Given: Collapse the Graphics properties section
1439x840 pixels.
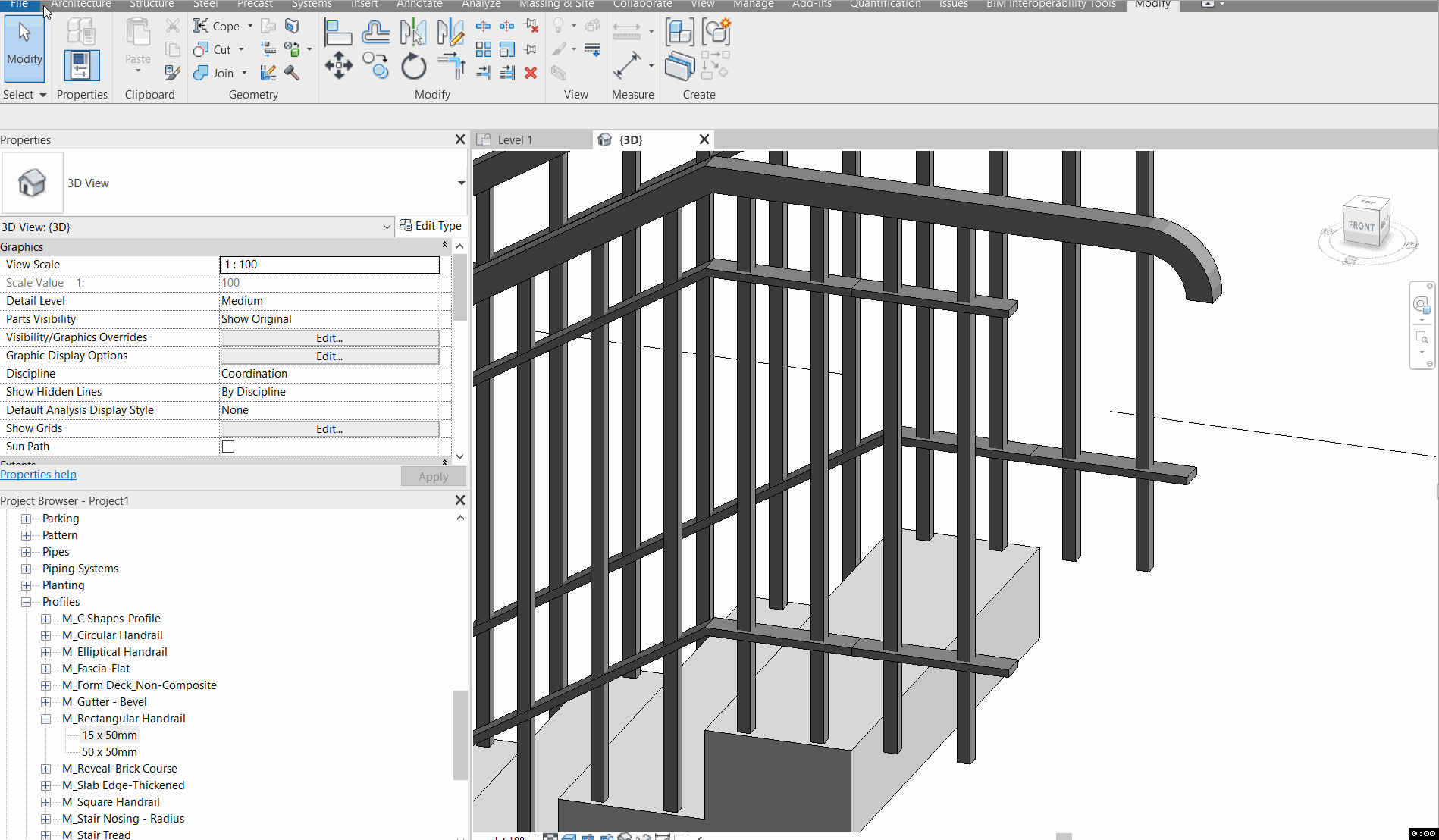Looking at the screenshot, I should 444,245.
